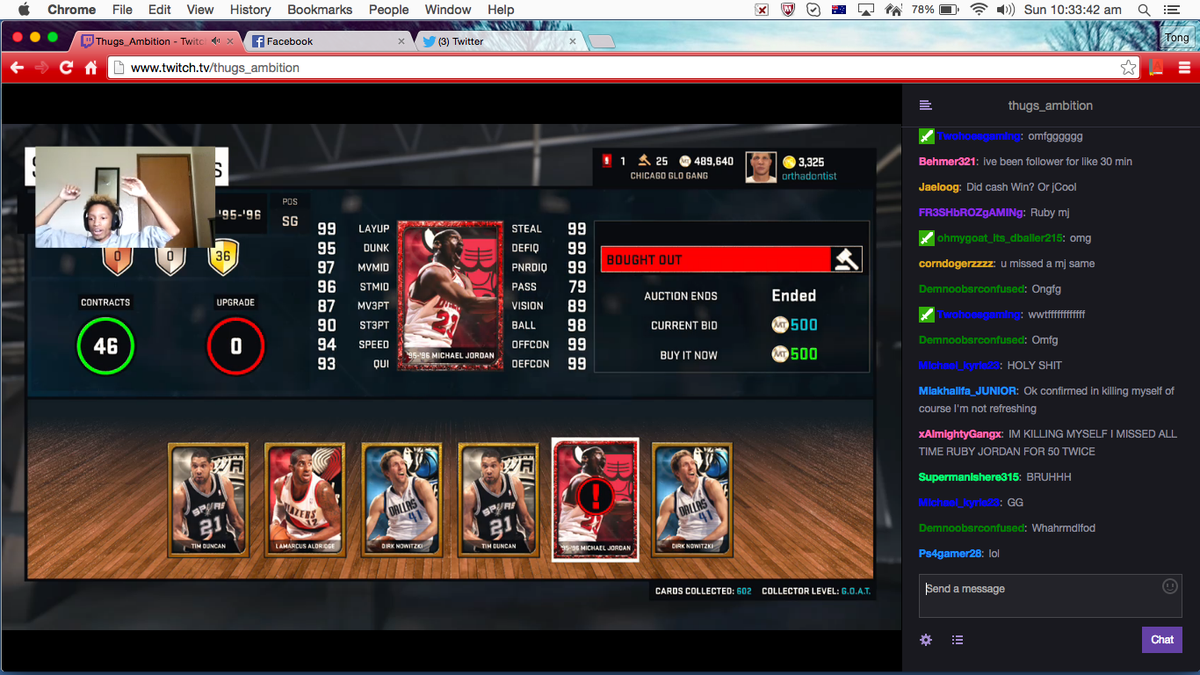Image resolution: width=1200 pixels, height=675 pixels.
Task: Click the Tong profile button
Action: pos(1176,38)
